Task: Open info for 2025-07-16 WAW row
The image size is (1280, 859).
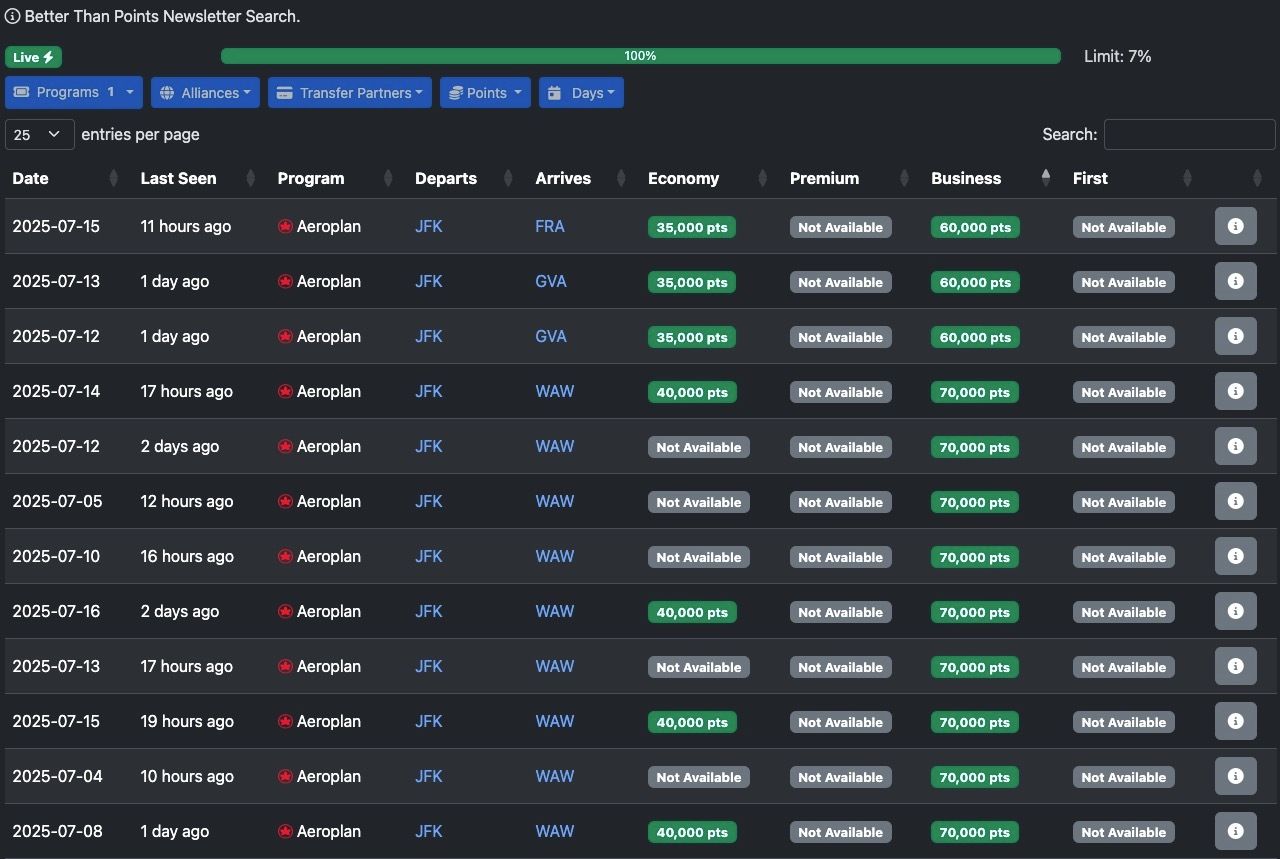Action: [1235, 611]
